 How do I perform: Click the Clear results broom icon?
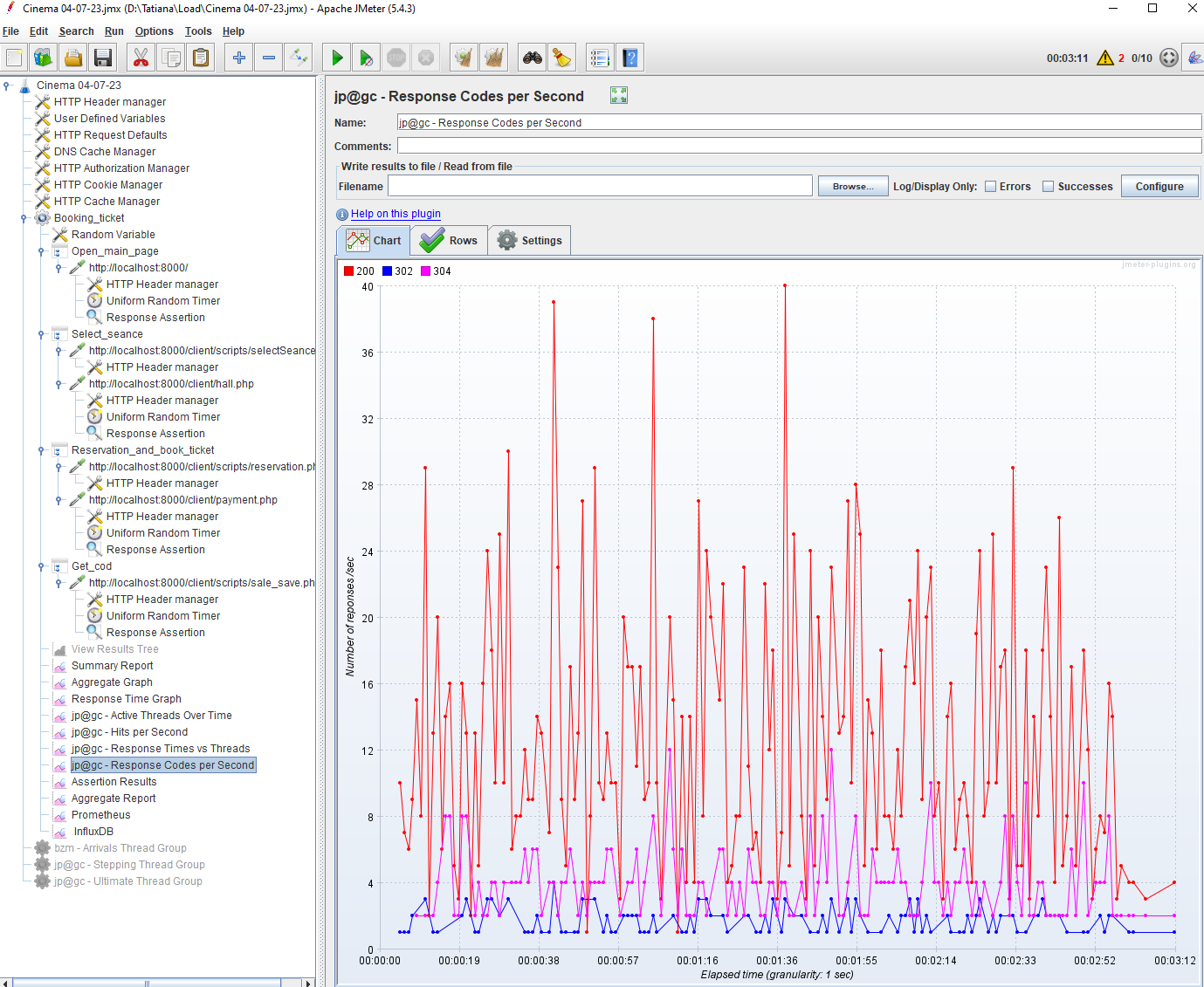464,58
